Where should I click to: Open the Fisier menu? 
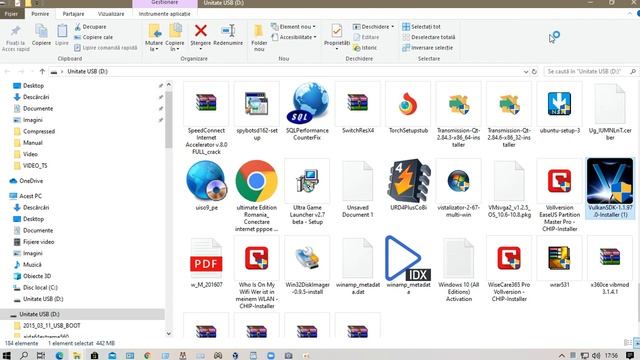(11, 14)
